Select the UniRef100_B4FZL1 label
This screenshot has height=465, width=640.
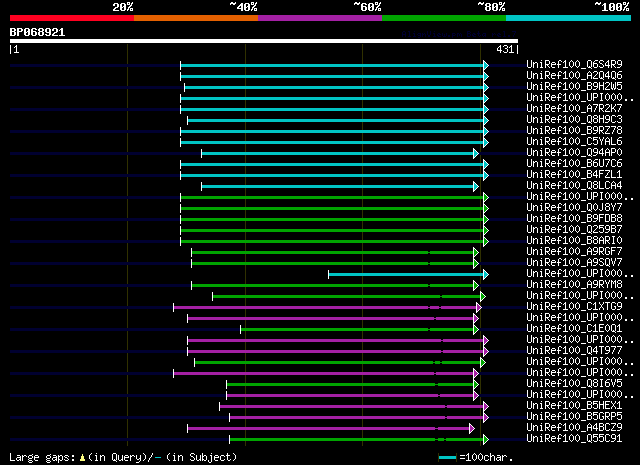click(x=574, y=174)
